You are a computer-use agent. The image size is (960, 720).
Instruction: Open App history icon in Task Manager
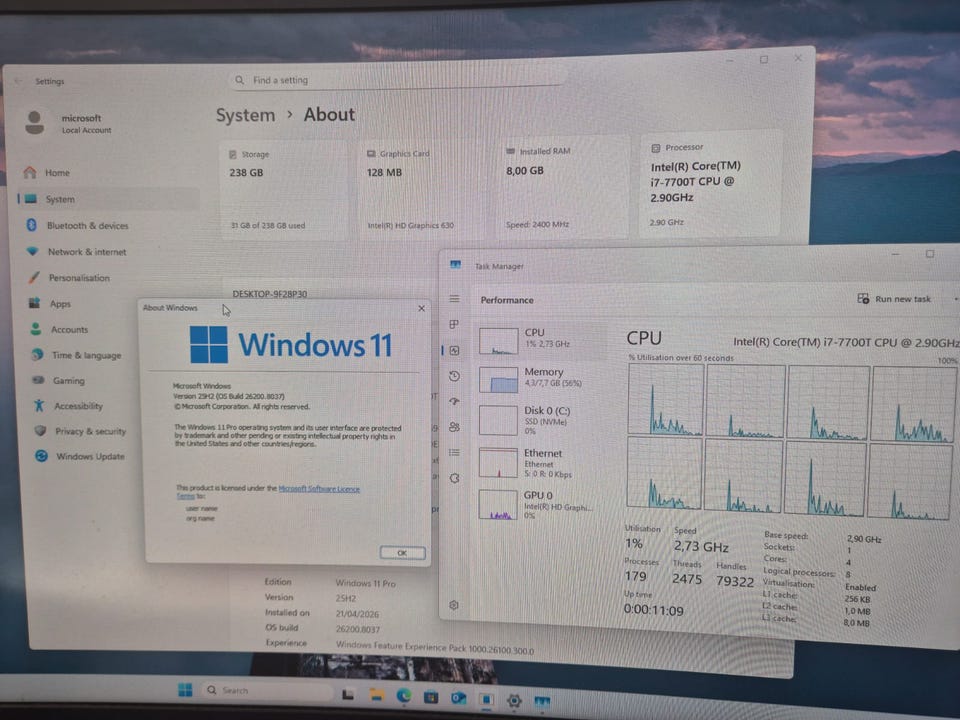pos(454,376)
